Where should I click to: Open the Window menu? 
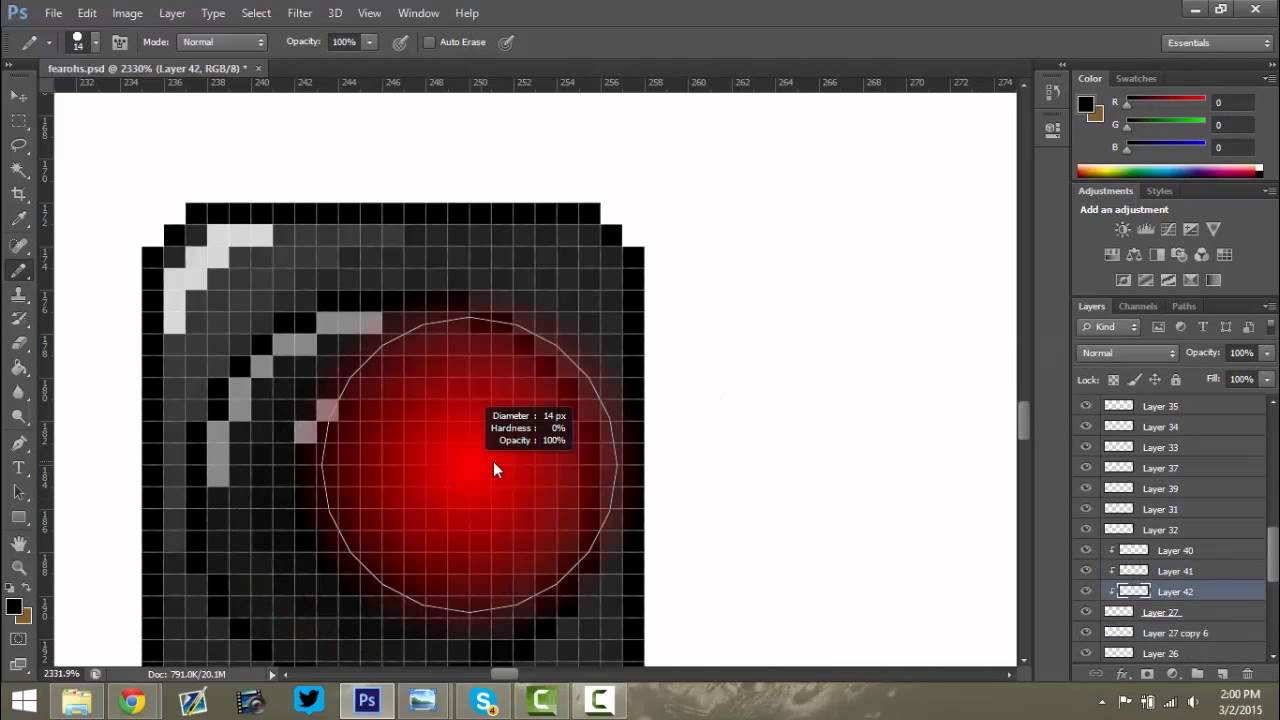pos(418,13)
